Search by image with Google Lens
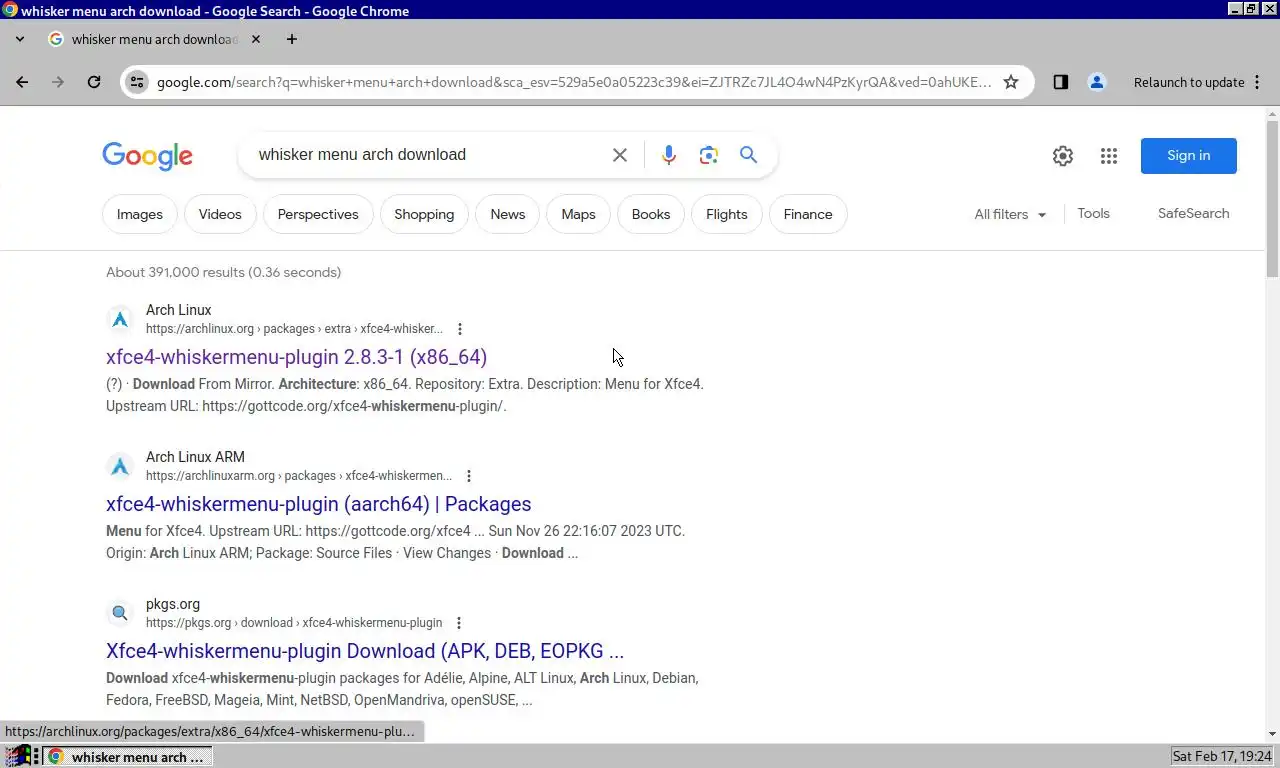1280x768 pixels. pyautogui.click(x=709, y=155)
